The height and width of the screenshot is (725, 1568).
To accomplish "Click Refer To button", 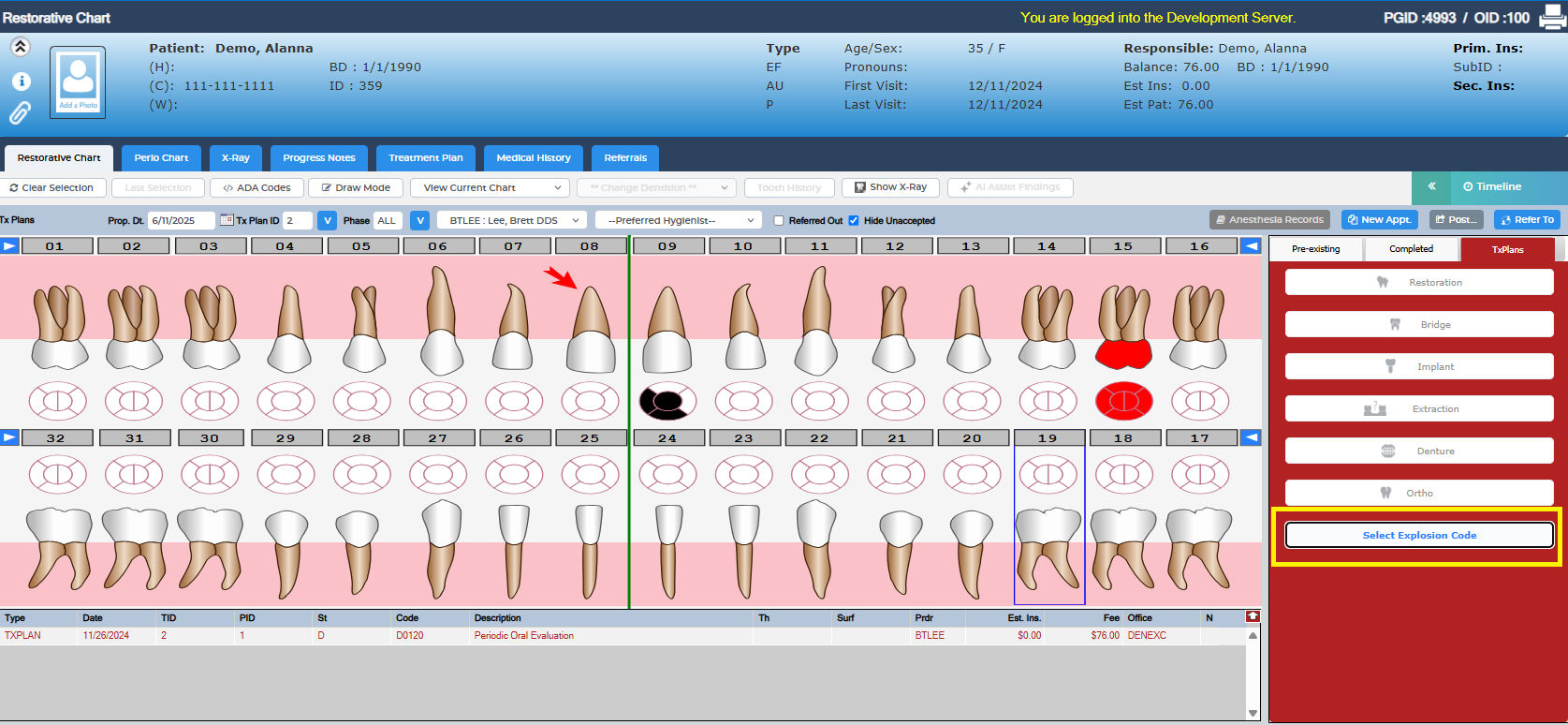I will click(1527, 219).
